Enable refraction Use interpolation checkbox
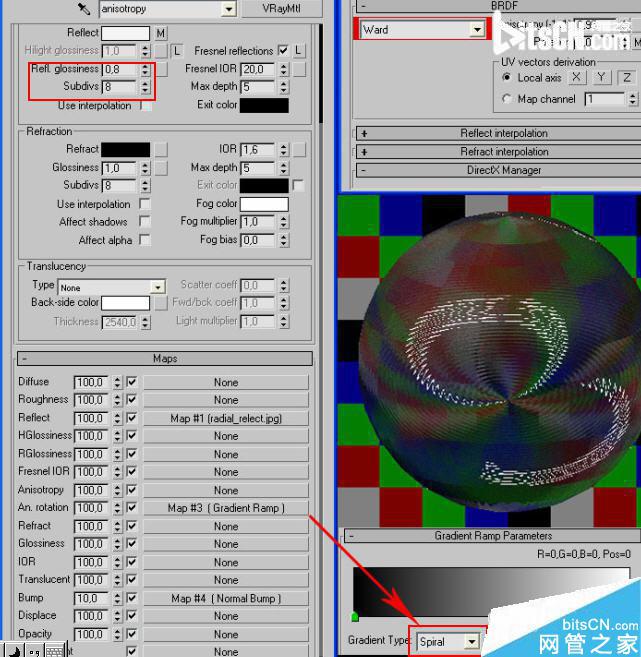Viewport: 641px width, 657px height. (145, 204)
